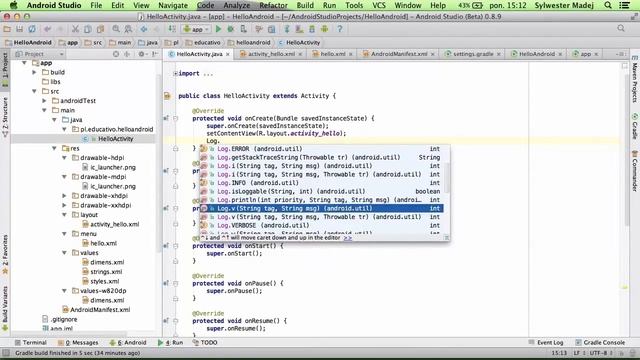
Task: Click the Hide Project panel icon
Action: (x=155, y=54)
